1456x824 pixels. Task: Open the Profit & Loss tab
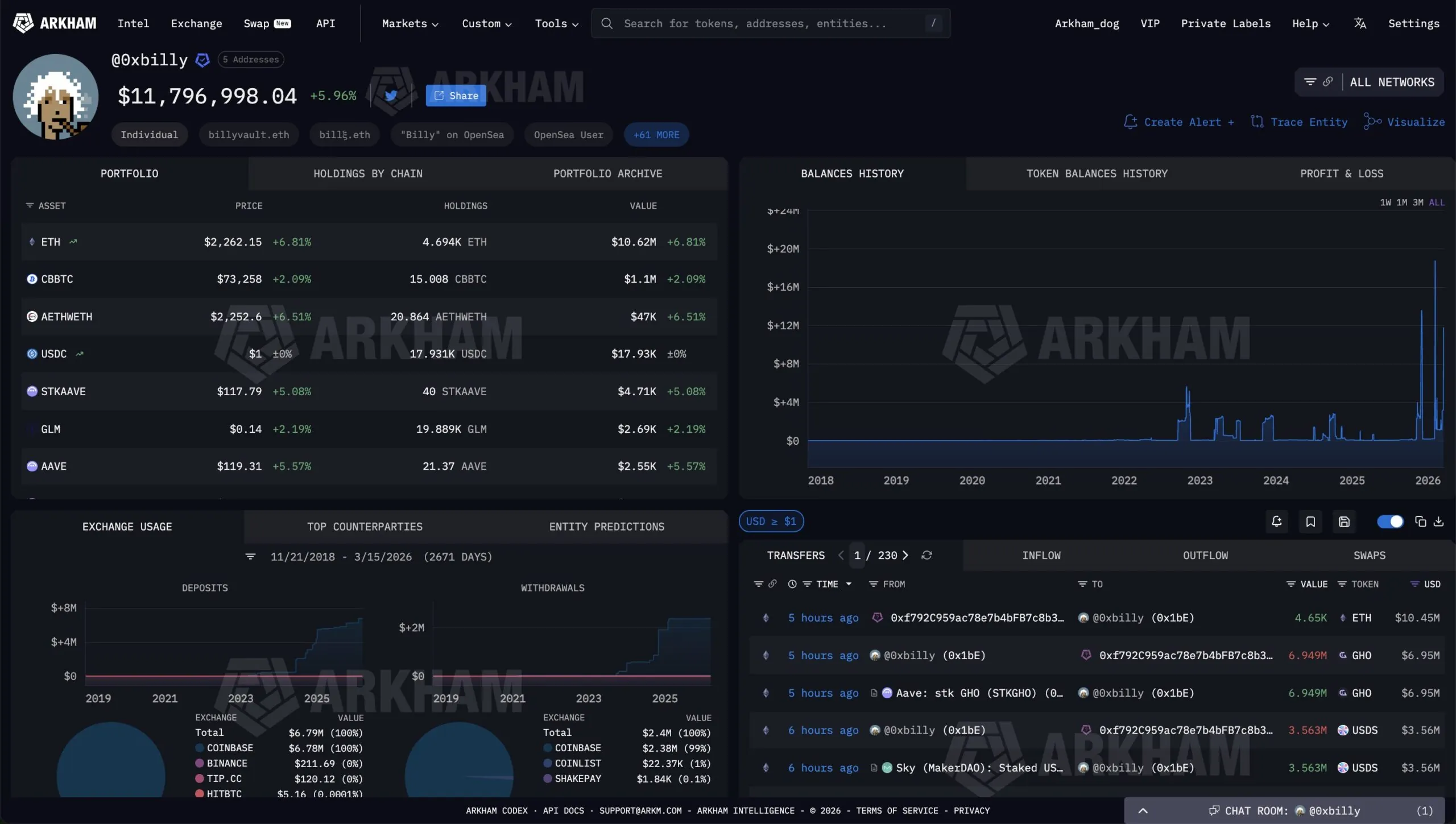pos(1341,173)
